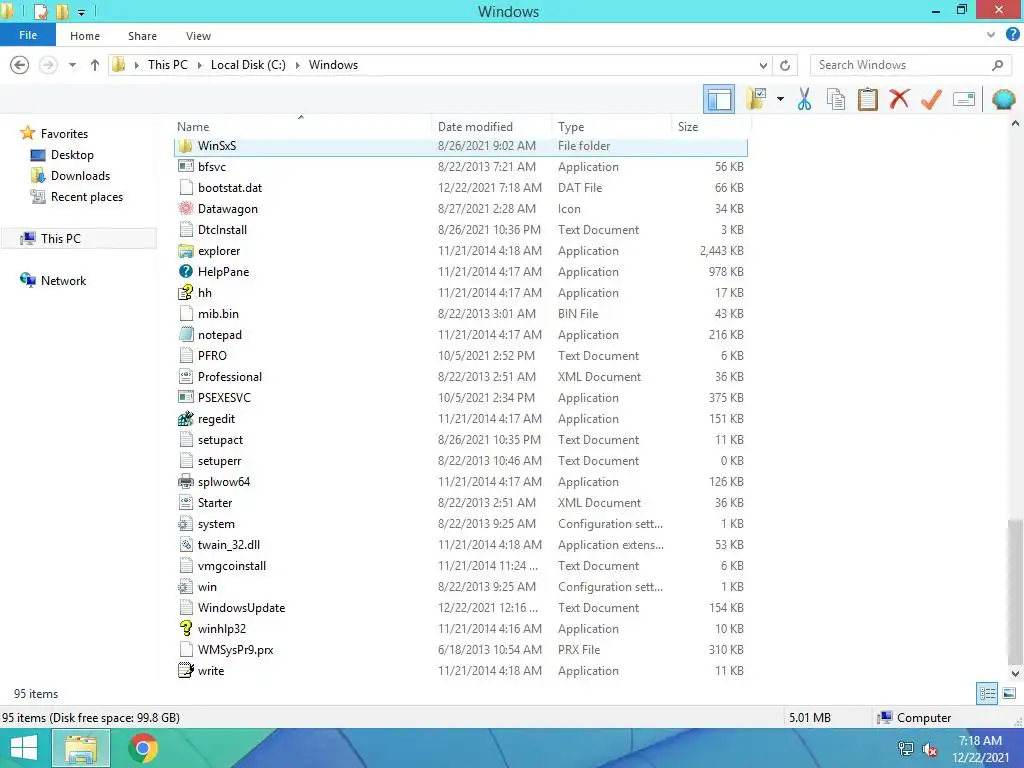The height and width of the screenshot is (768, 1024).
Task: Click Local Disk (C:) breadcrumb
Action: pos(248,65)
